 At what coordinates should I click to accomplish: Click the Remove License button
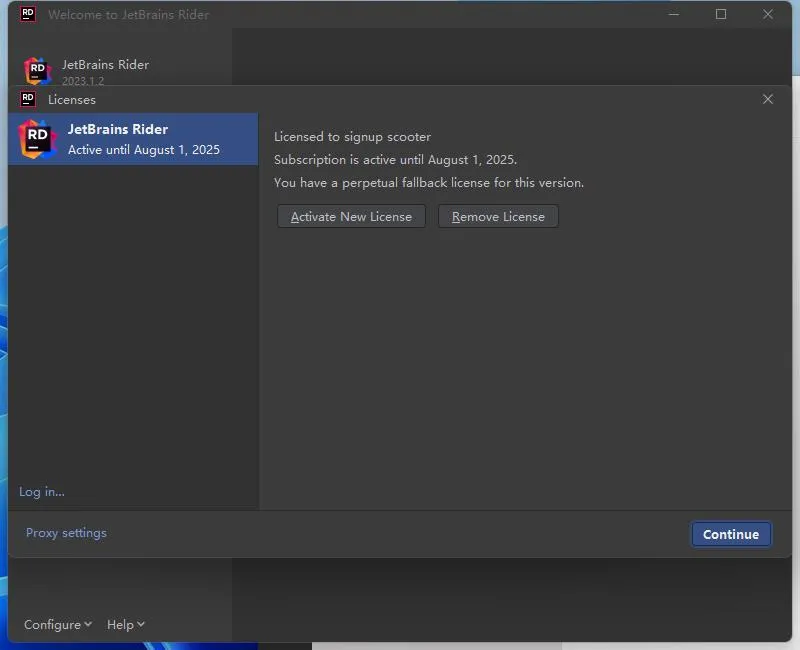(498, 216)
